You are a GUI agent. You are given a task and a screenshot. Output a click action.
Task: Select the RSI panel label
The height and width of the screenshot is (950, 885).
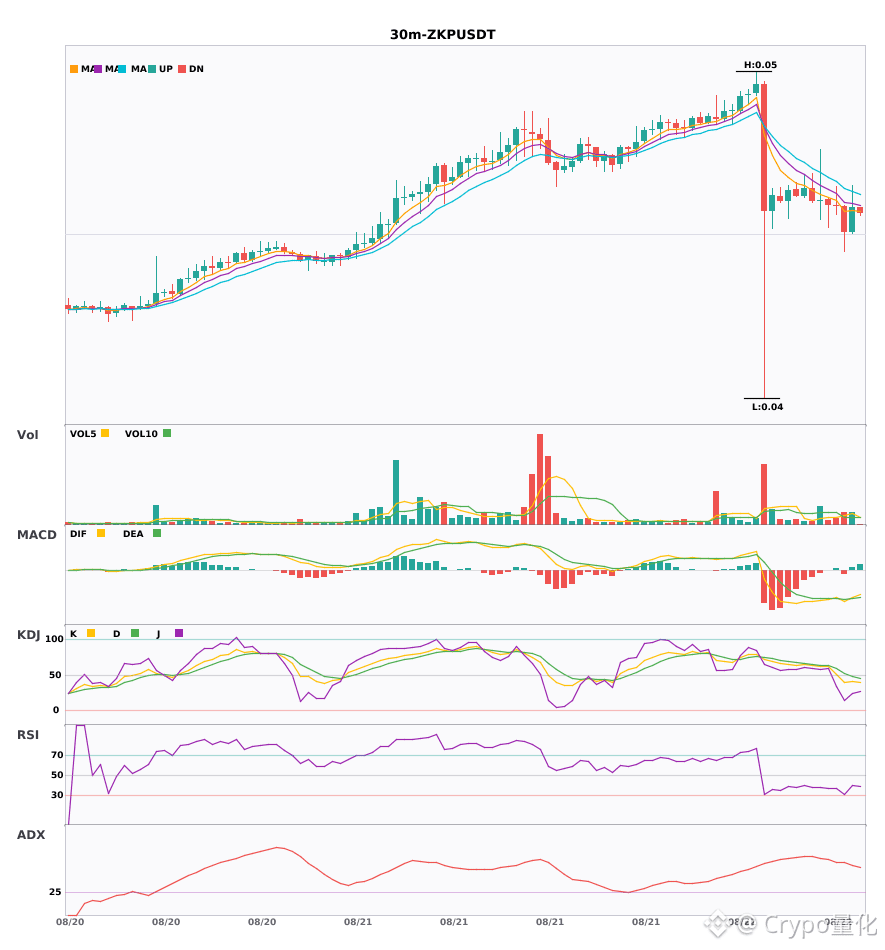coord(28,734)
